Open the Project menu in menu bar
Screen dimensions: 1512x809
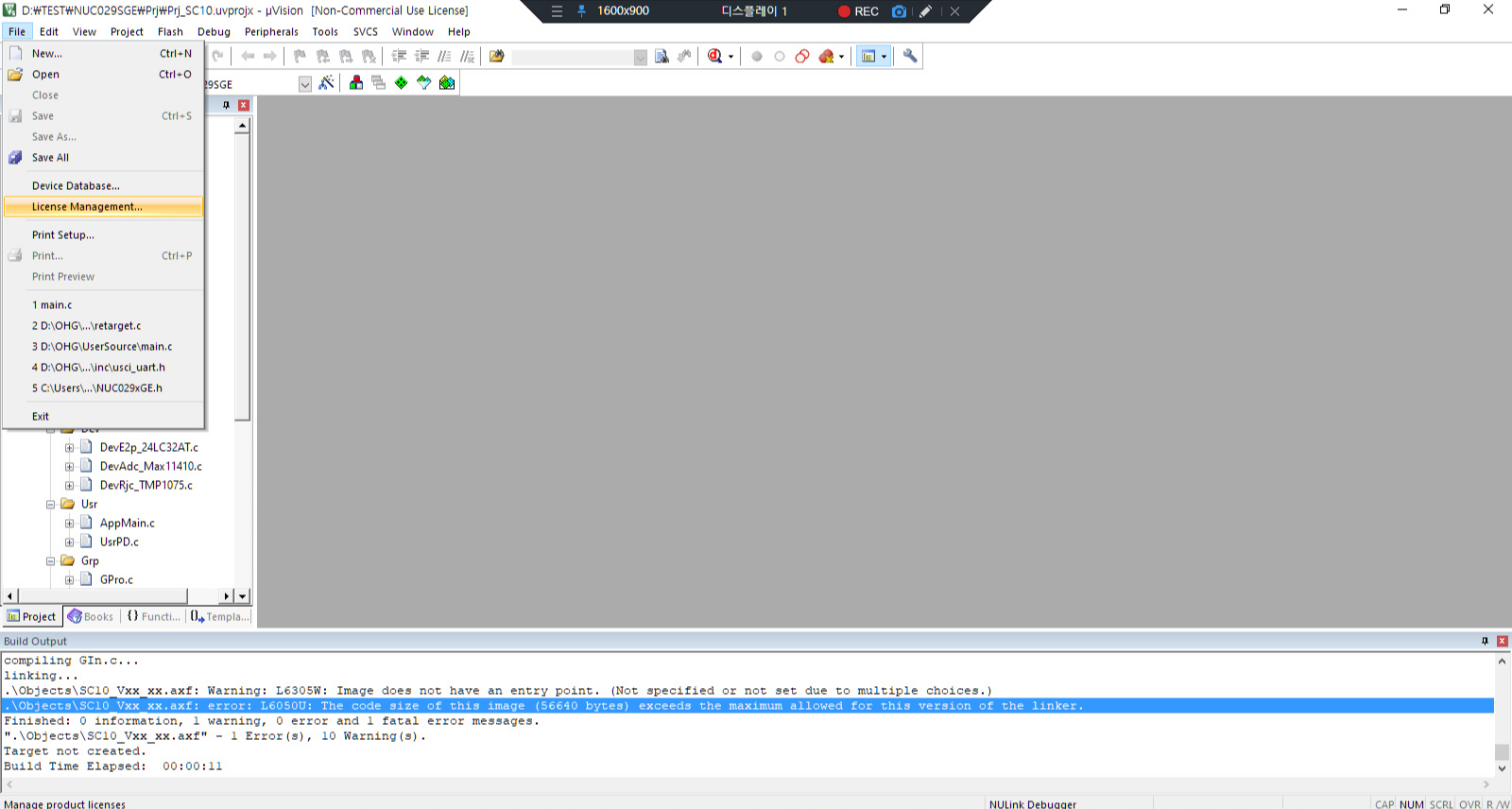127,31
